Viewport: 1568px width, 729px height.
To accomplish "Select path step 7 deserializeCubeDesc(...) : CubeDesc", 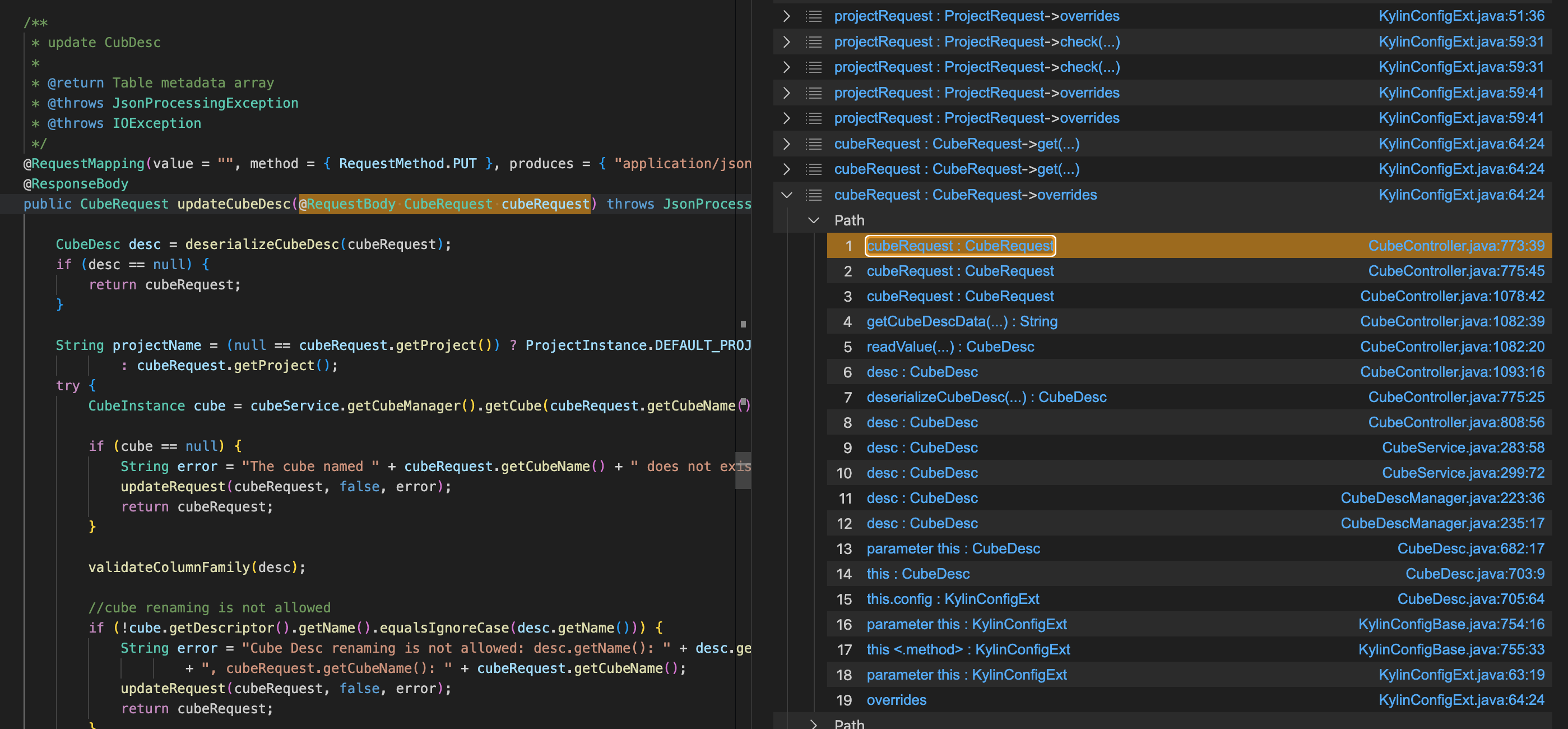I will click(986, 397).
